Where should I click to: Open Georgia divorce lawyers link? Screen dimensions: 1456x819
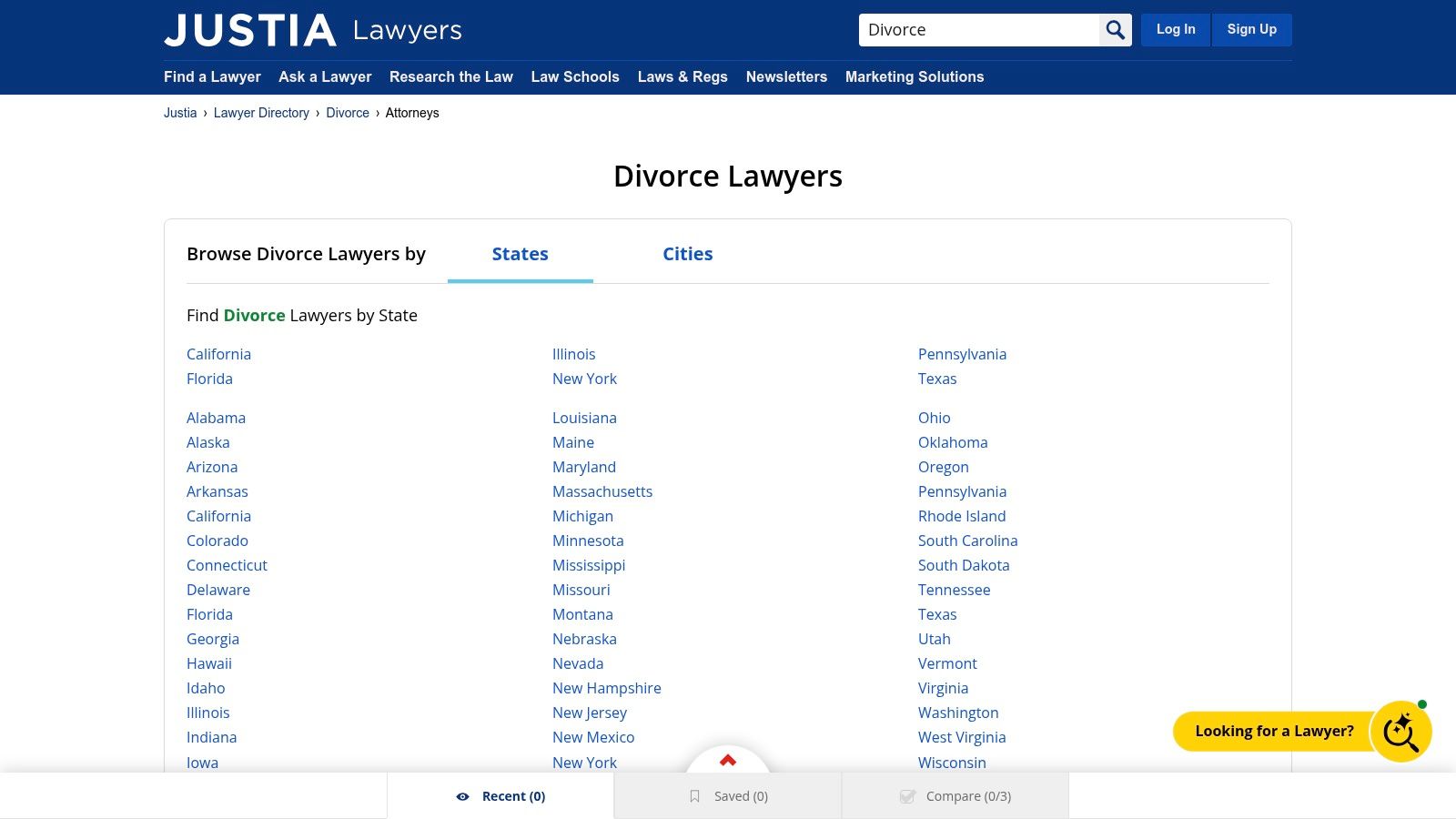[x=213, y=639]
